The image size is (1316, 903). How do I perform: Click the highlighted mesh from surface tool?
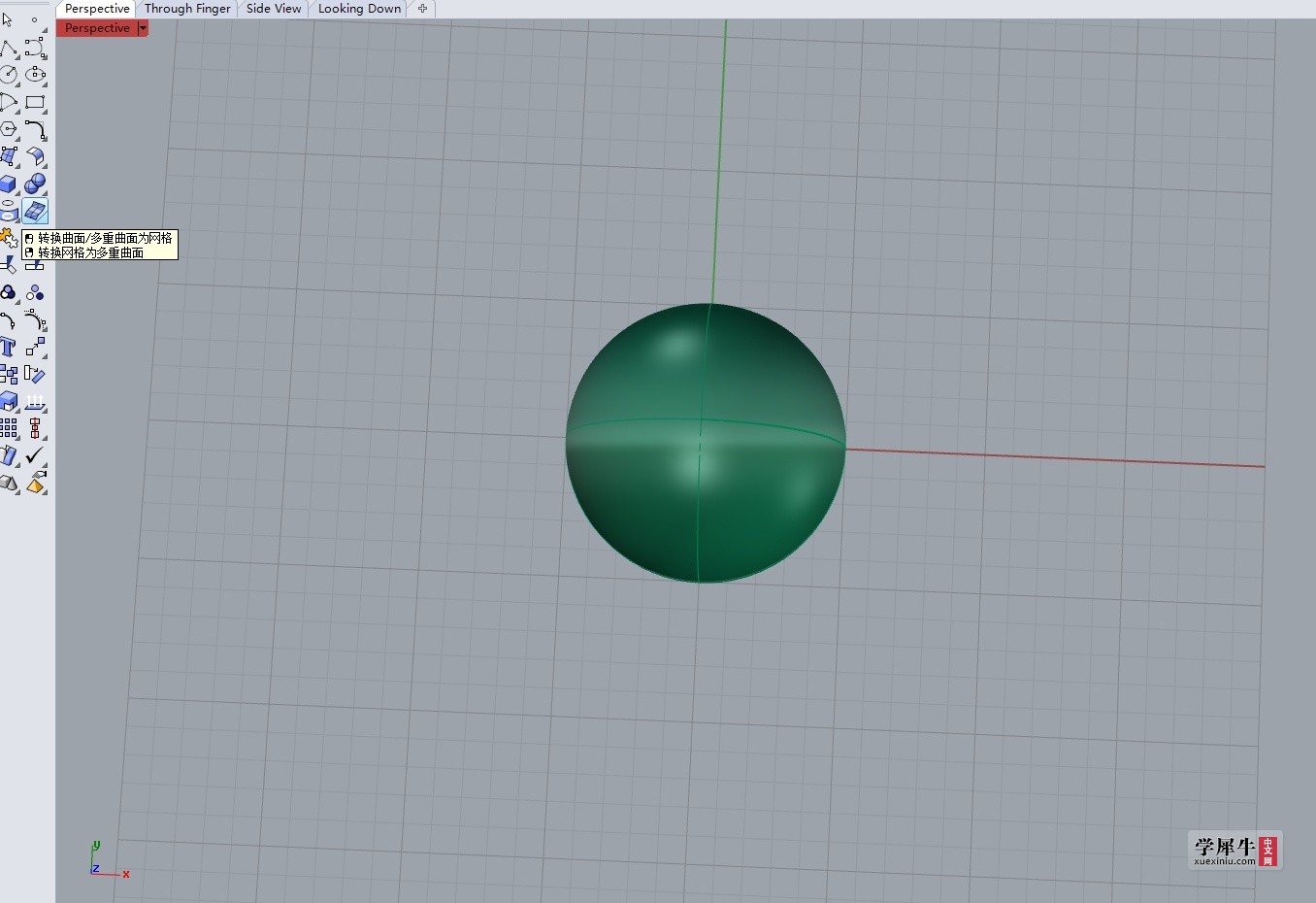(35, 211)
